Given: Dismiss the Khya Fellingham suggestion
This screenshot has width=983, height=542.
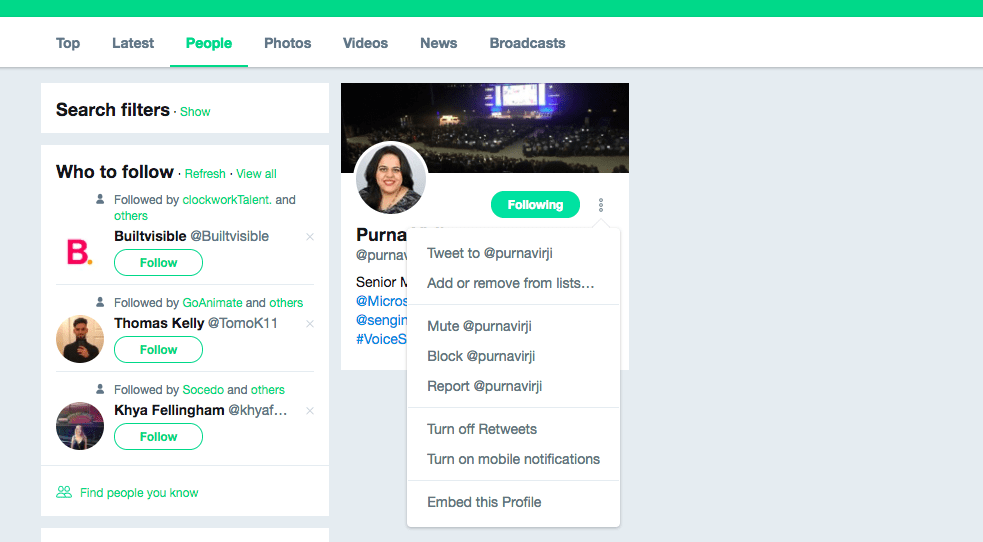Looking at the screenshot, I should coord(310,411).
